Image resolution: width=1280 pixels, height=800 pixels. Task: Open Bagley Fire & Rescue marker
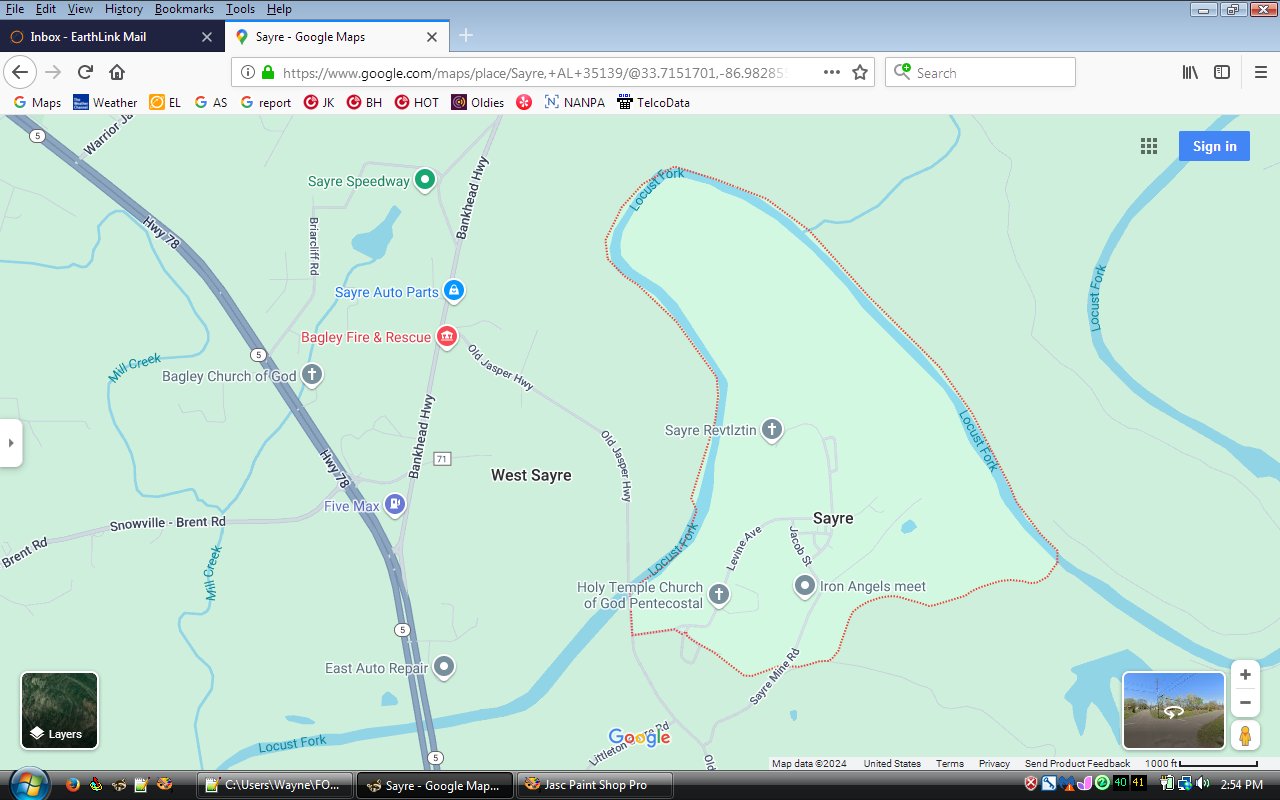[x=446, y=337]
